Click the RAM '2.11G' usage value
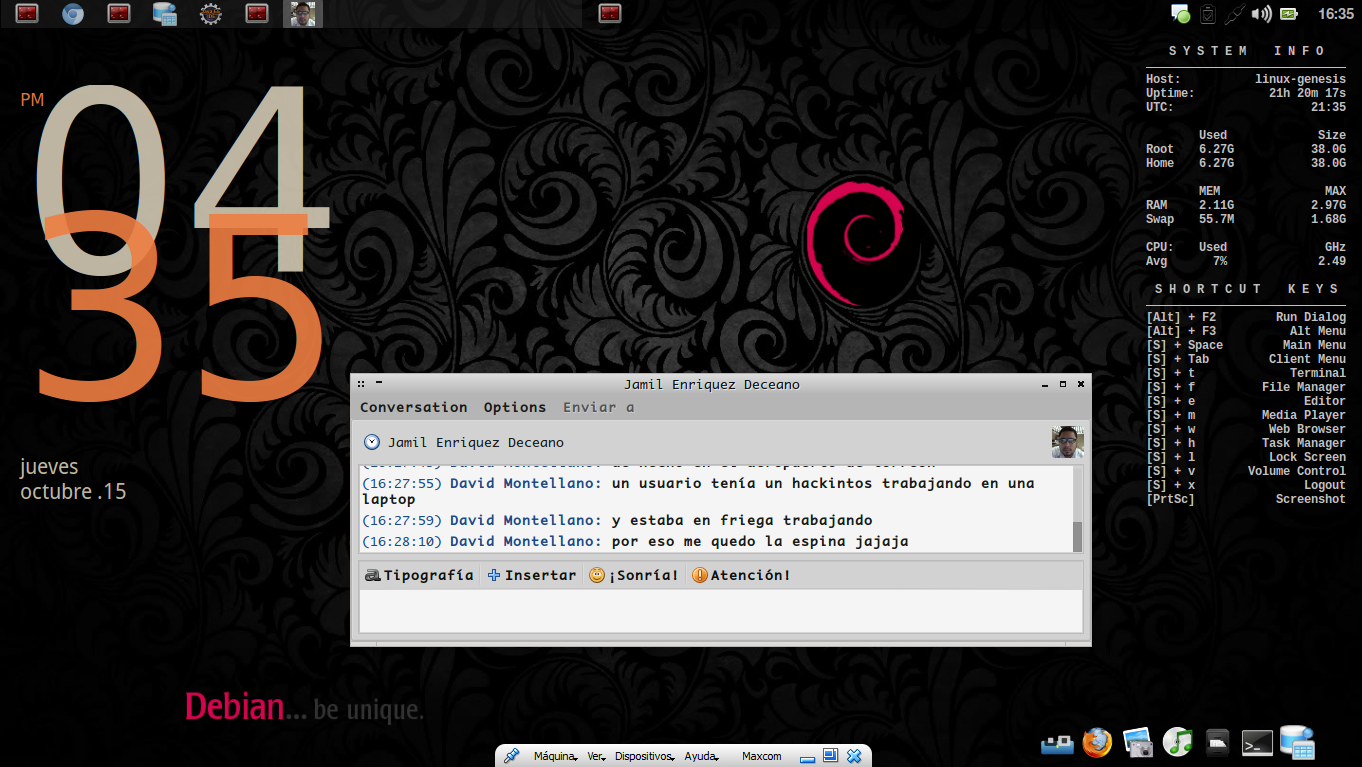1362x767 pixels. [x=1216, y=205]
